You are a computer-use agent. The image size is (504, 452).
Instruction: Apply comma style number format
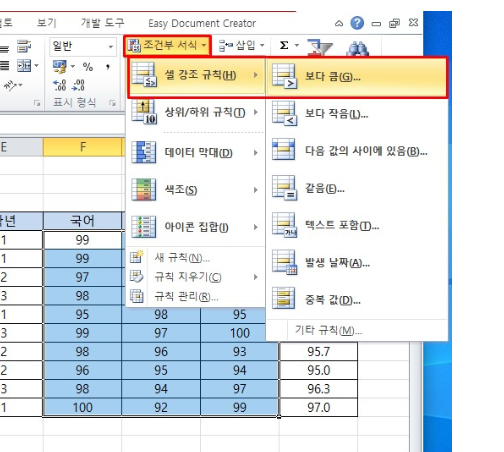[x=108, y=67]
